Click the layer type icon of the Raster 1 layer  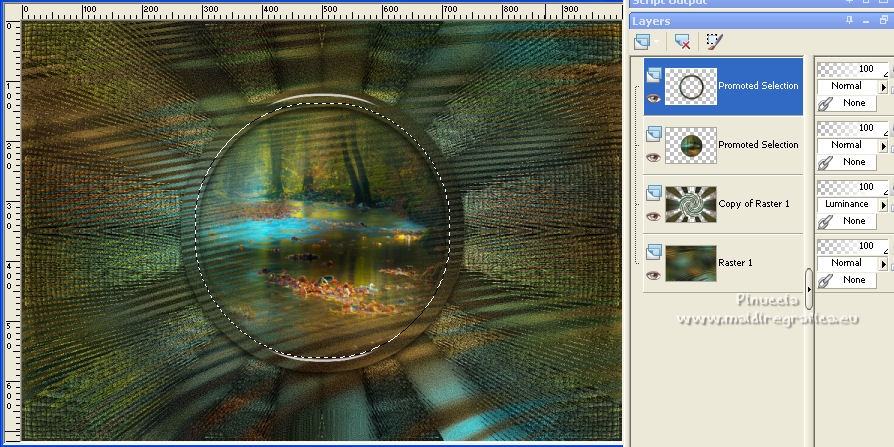(654, 252)
